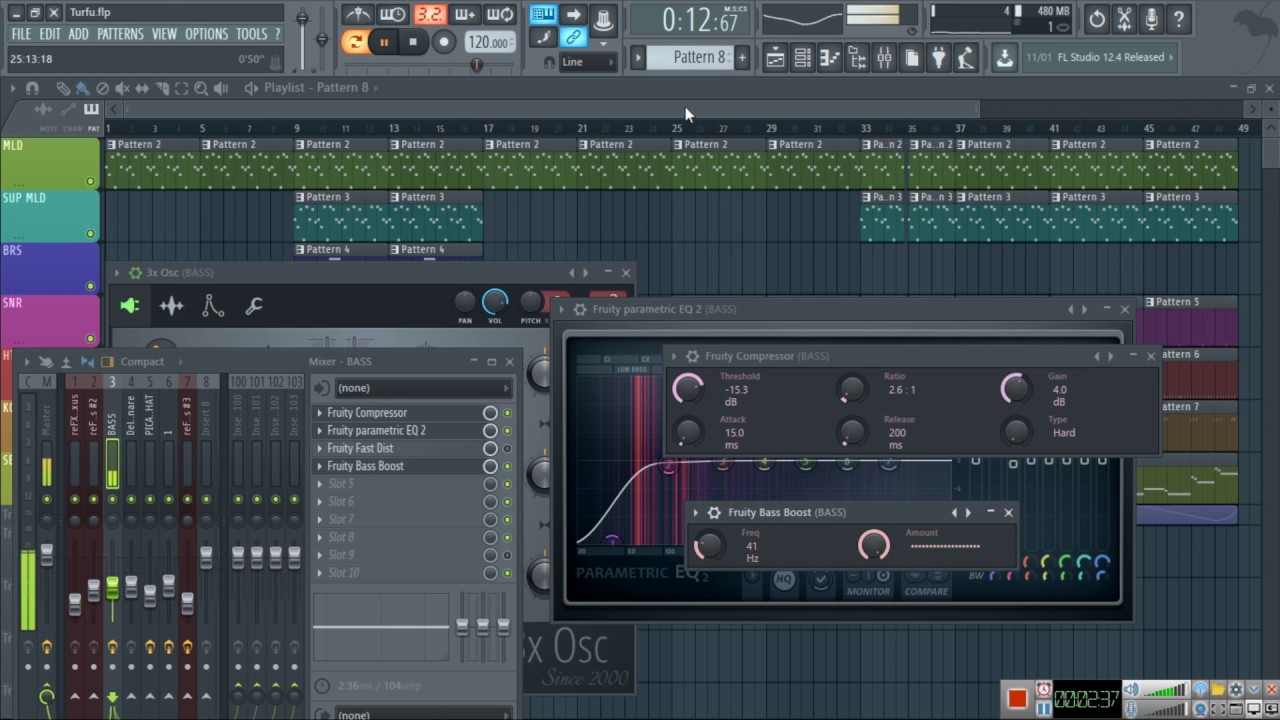Viewport: 1280px width, 720px height.
Task: Open the TOOLS menu
Action: click(x=252, y=34)
